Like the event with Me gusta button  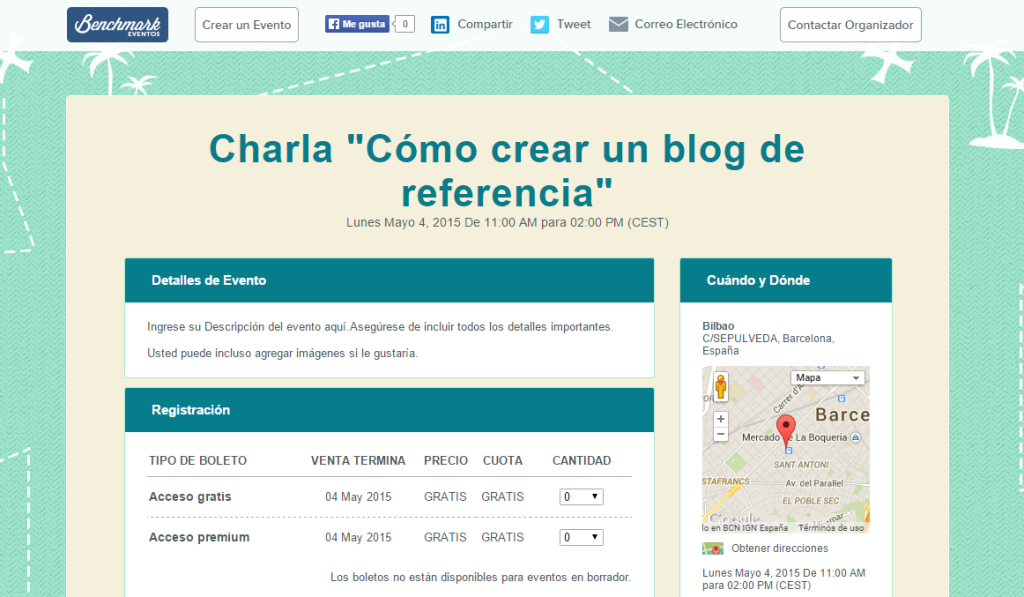coord(357,24)
